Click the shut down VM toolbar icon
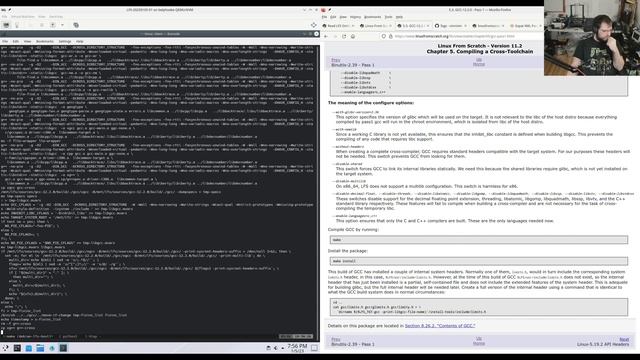This screenshot has width=640, height=360. pyautogui.click(x=53, y=25)
